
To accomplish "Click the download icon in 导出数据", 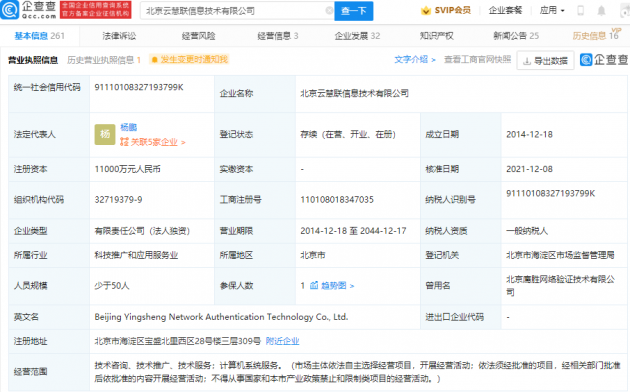I will [527, 61].
